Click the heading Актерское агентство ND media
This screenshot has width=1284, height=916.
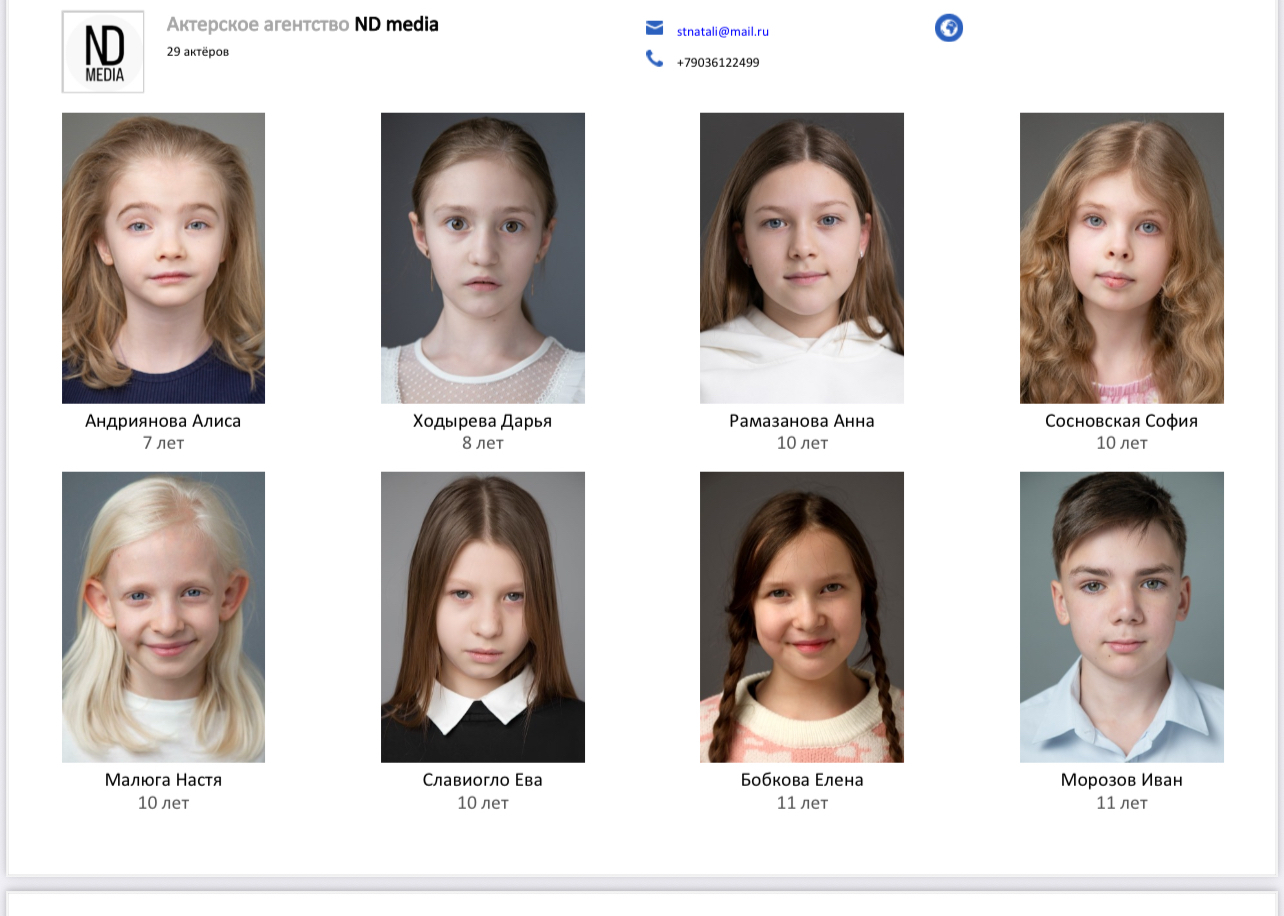point(303,24)
